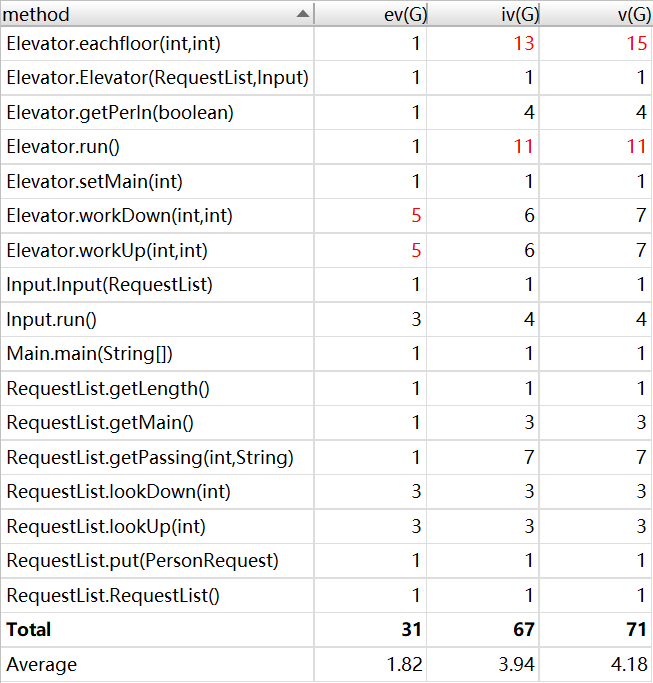Select the RequestList.getLength() row

point(326,388)
